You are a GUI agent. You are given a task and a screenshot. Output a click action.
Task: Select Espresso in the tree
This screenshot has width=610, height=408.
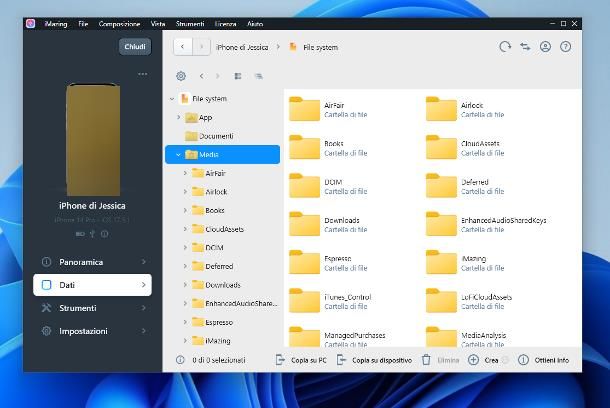click(x=219, y=322)
